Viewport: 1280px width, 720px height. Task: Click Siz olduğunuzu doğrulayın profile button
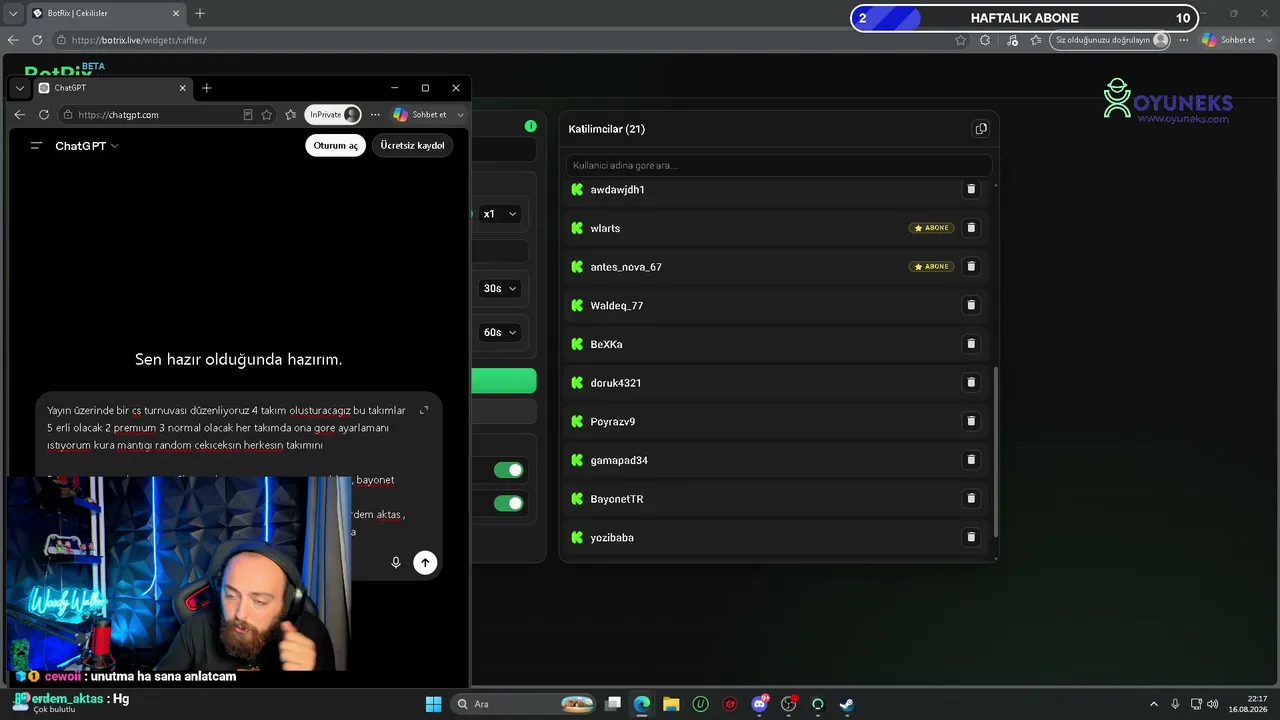[x=1111, y=40]
